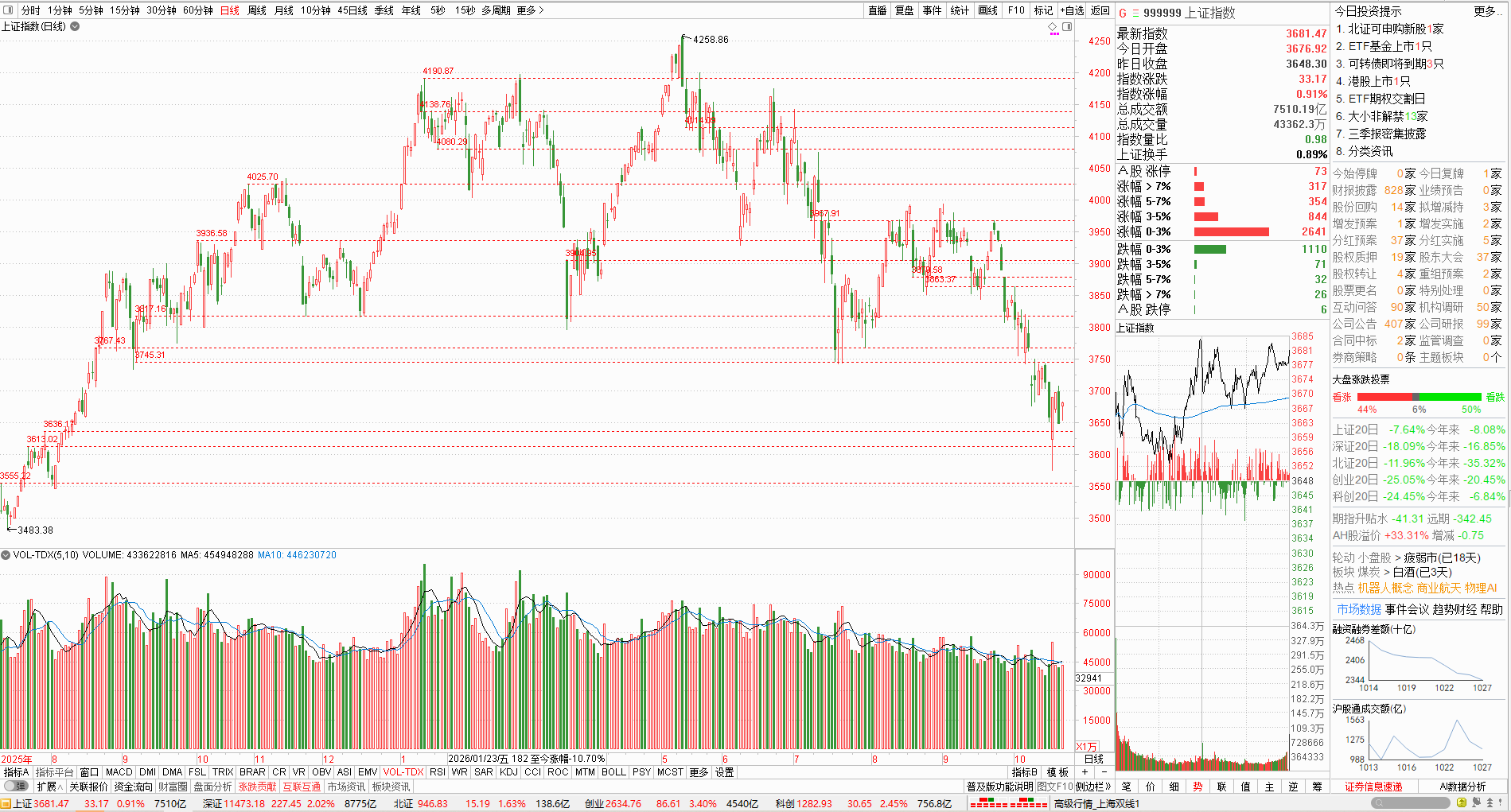Open the 模板 template menu
The height and width of the screenshot is (812, 1511).
coord(1057,772)
